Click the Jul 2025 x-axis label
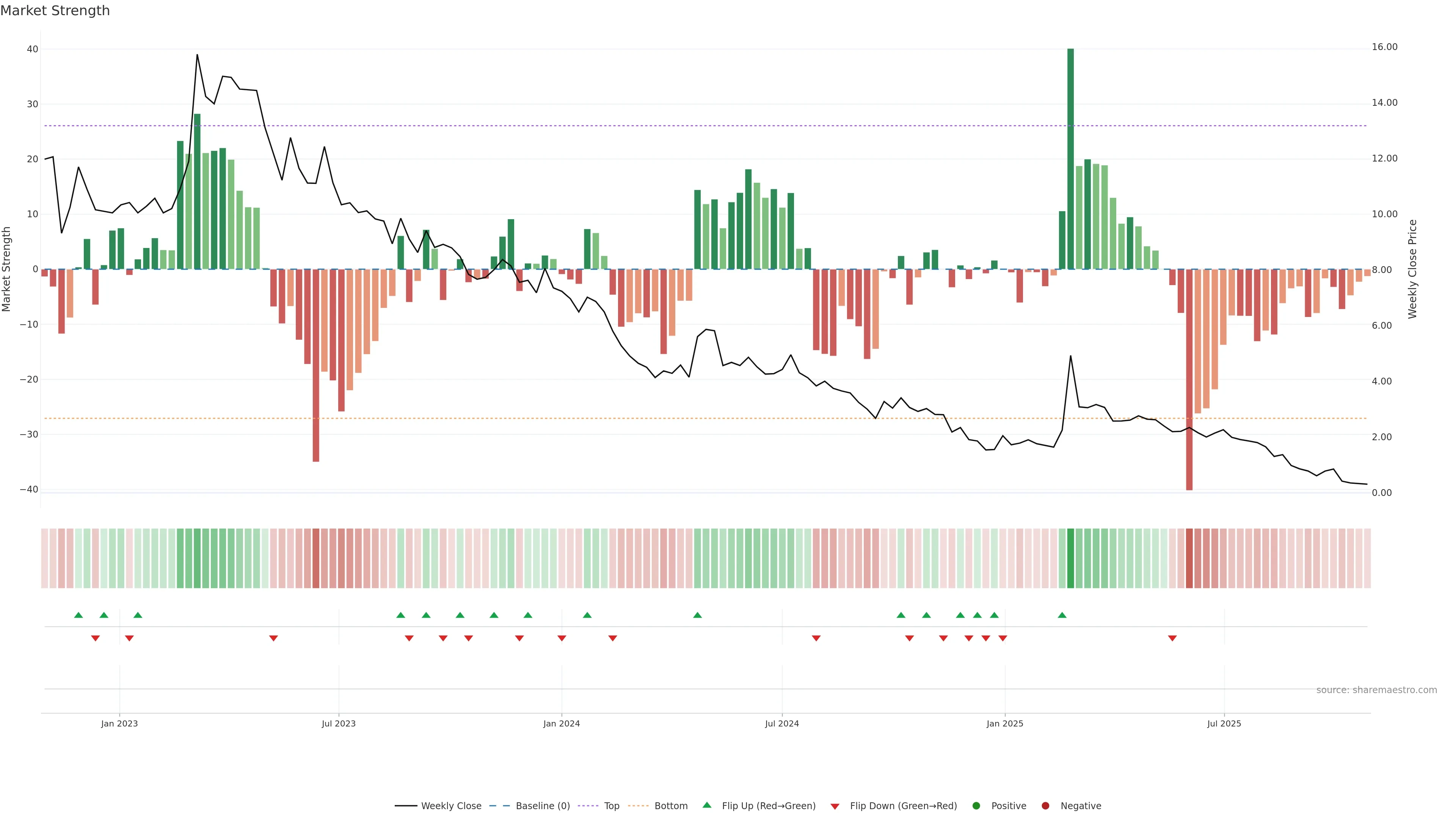This screenshot has width=1456, height=819. pos(1224,723)
